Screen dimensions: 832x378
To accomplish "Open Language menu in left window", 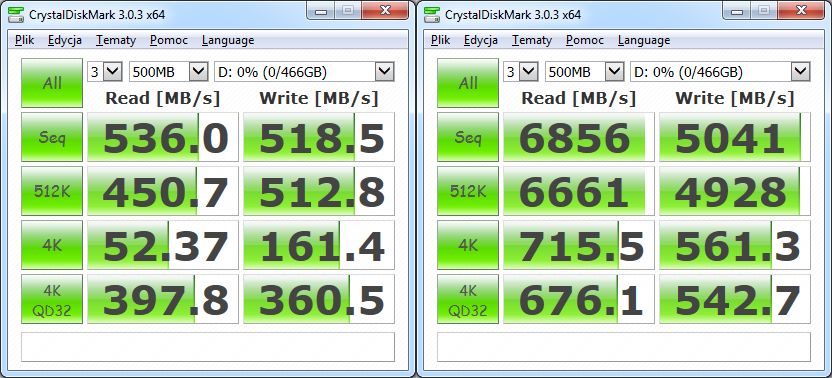I will coord(228,40).
